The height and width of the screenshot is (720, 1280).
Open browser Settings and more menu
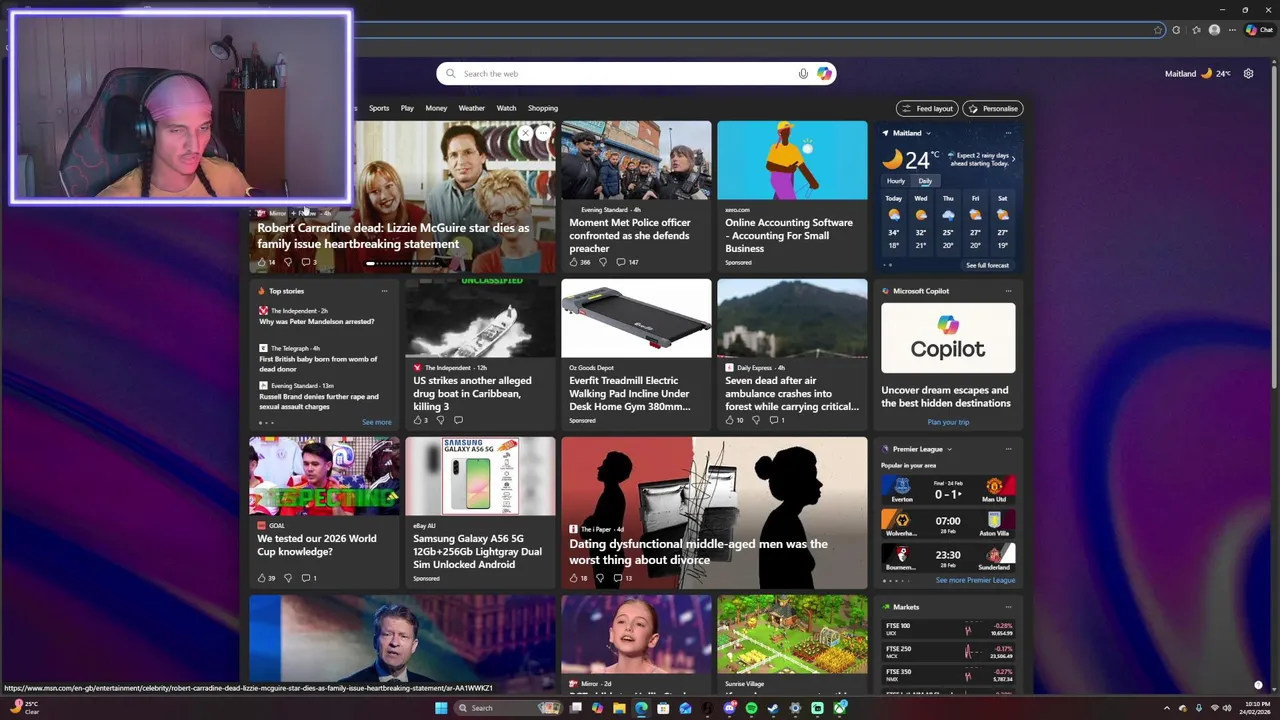pyautogui.click(x=1232, y=30)
